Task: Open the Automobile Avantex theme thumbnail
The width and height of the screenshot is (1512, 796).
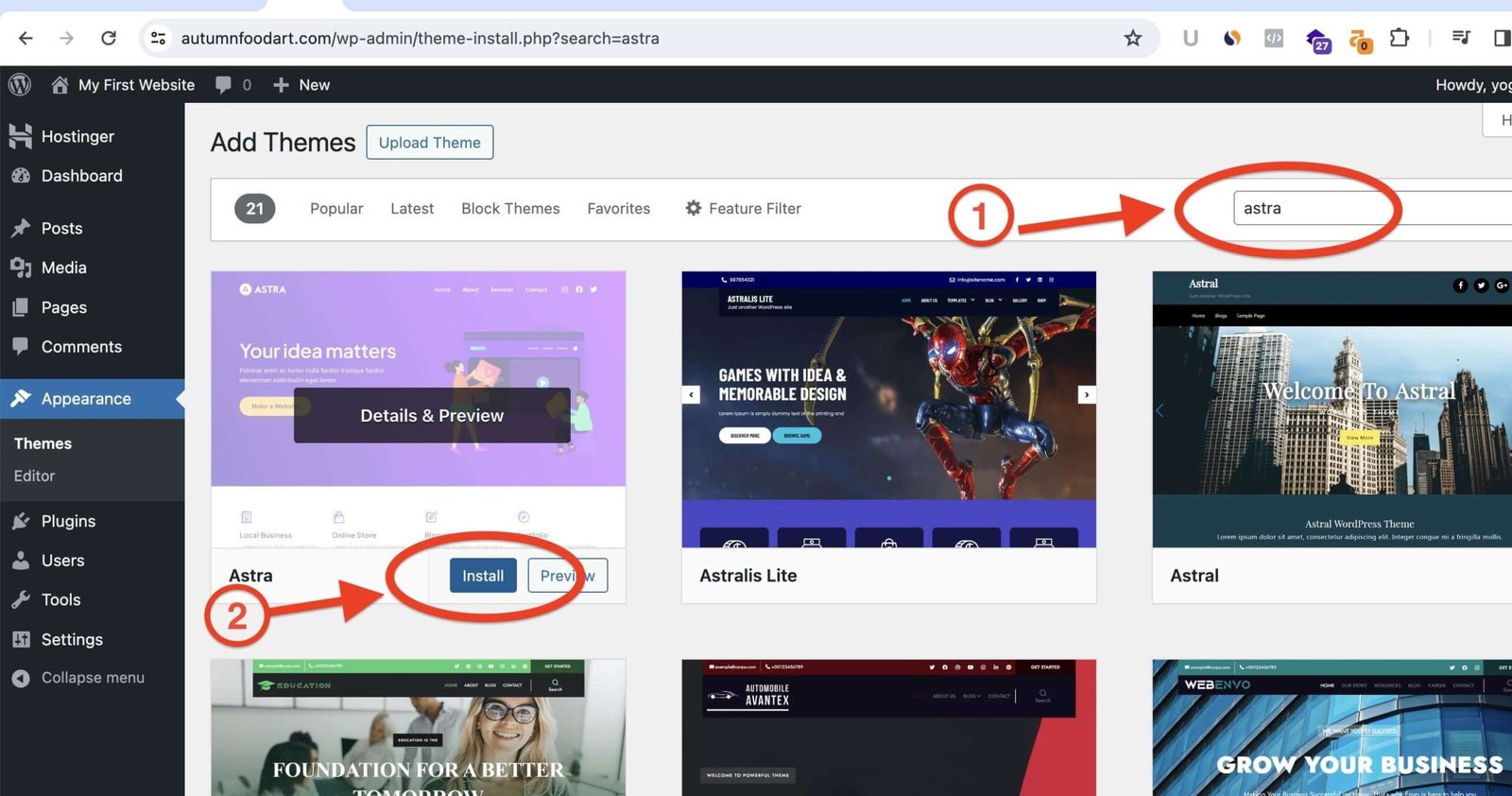Action: pos(889,728)
